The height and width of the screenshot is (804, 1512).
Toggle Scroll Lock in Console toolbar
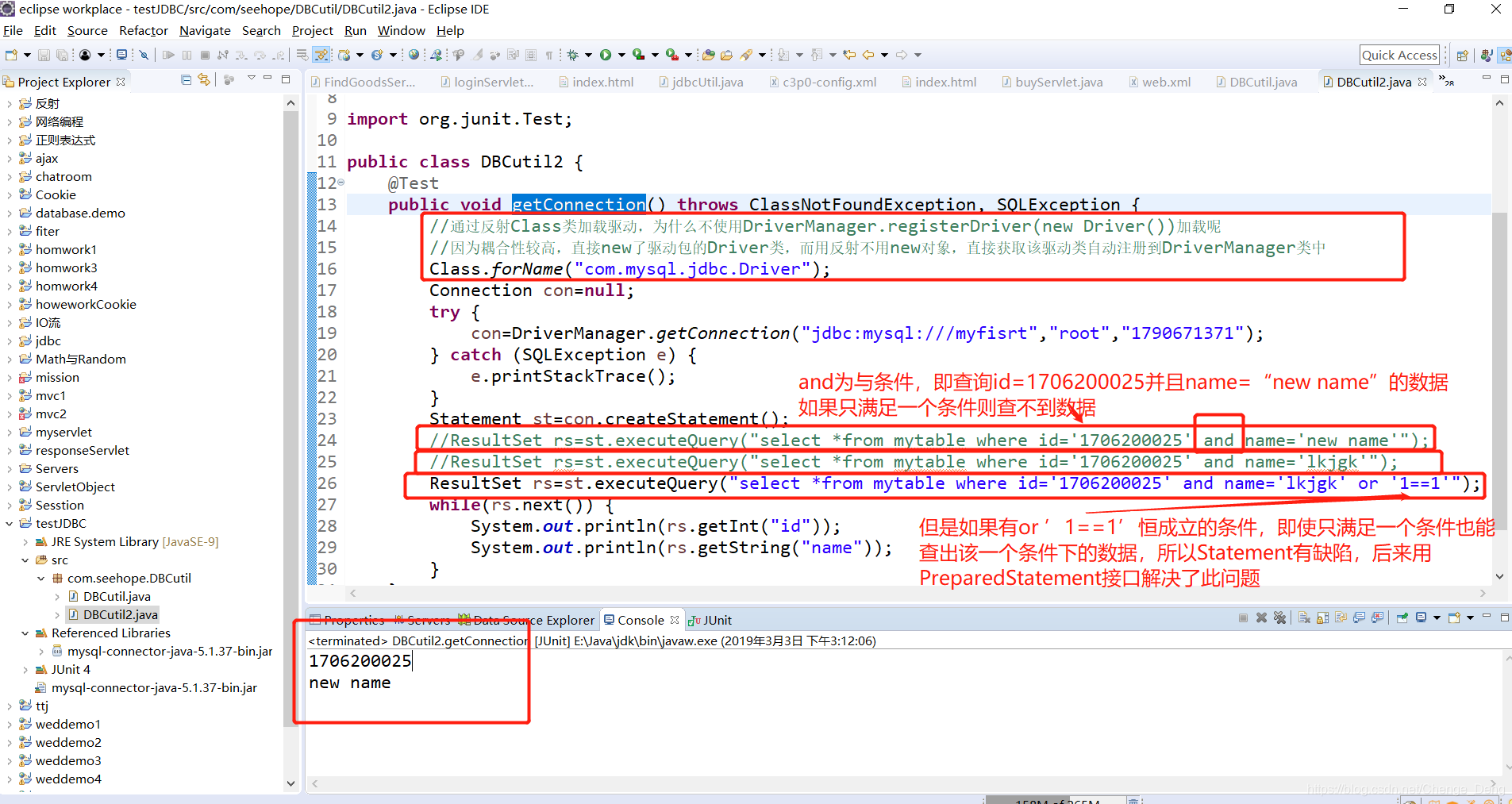(1322, 617)
